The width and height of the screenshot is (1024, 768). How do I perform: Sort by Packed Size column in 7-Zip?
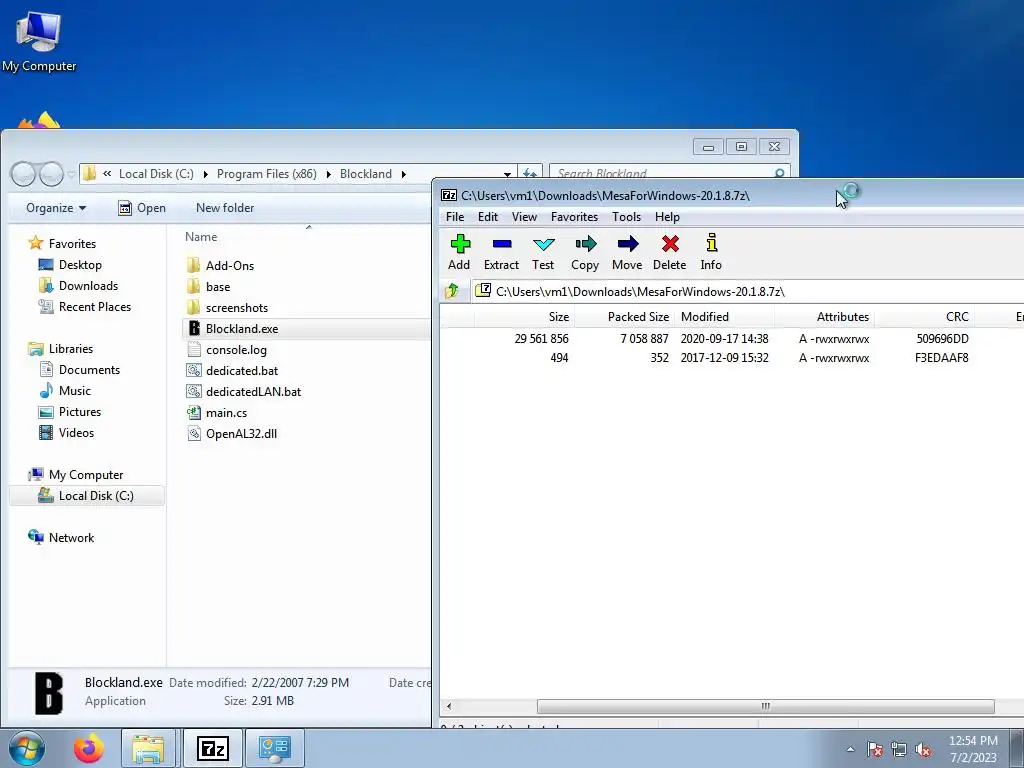coord(624,317)
